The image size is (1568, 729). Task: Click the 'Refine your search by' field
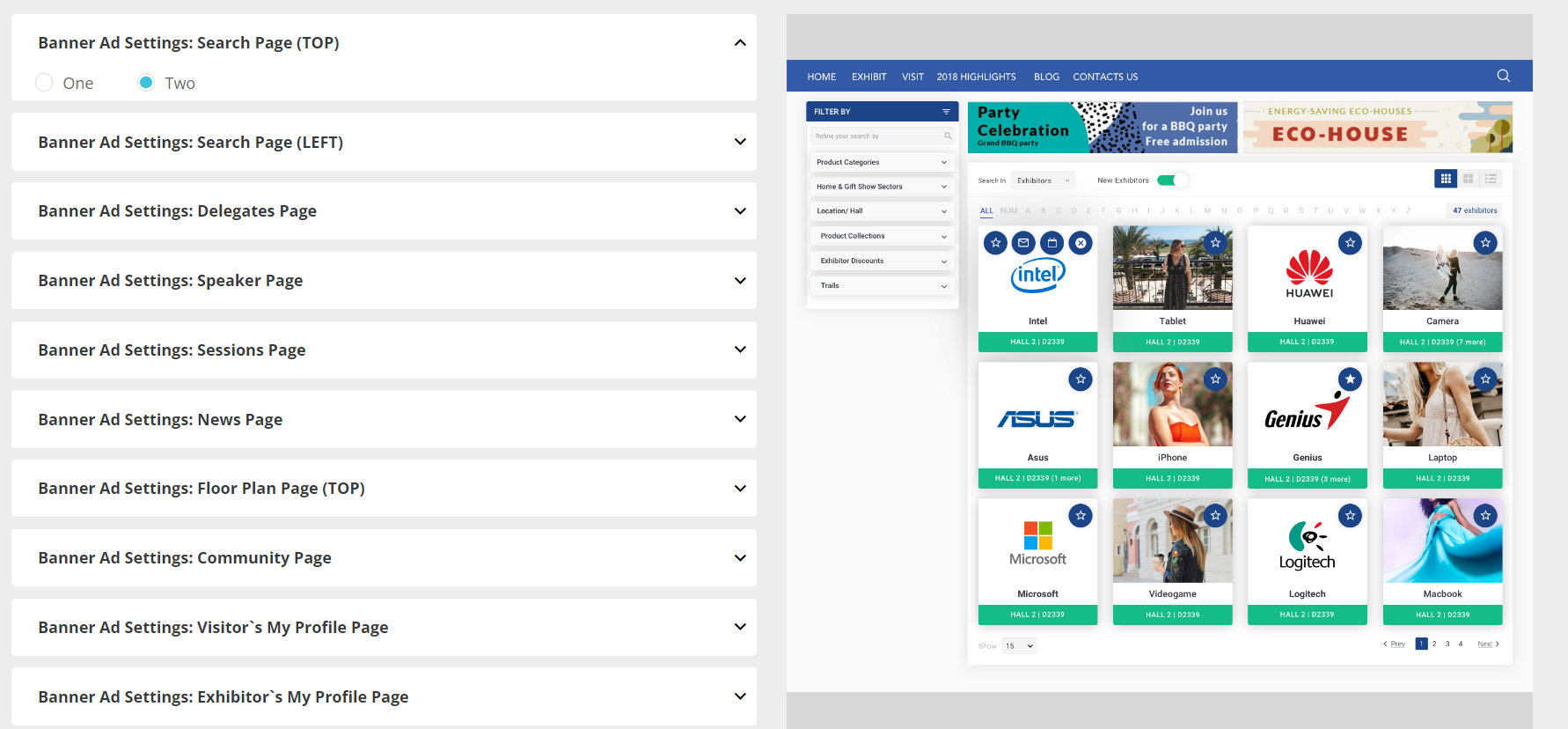883,136
